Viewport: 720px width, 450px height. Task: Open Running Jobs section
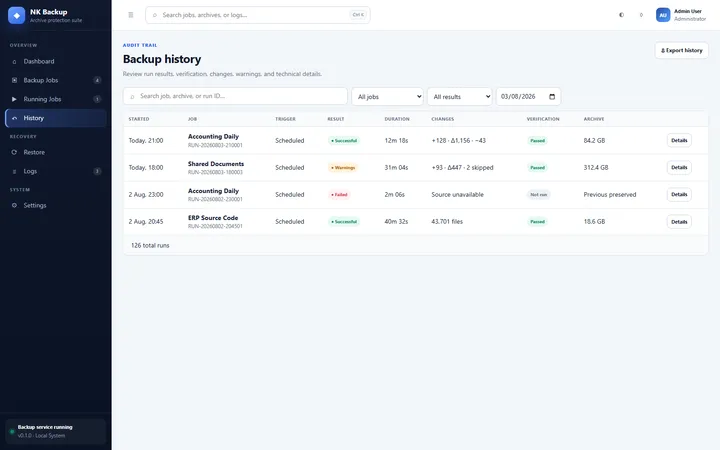[x=56, y=99]
